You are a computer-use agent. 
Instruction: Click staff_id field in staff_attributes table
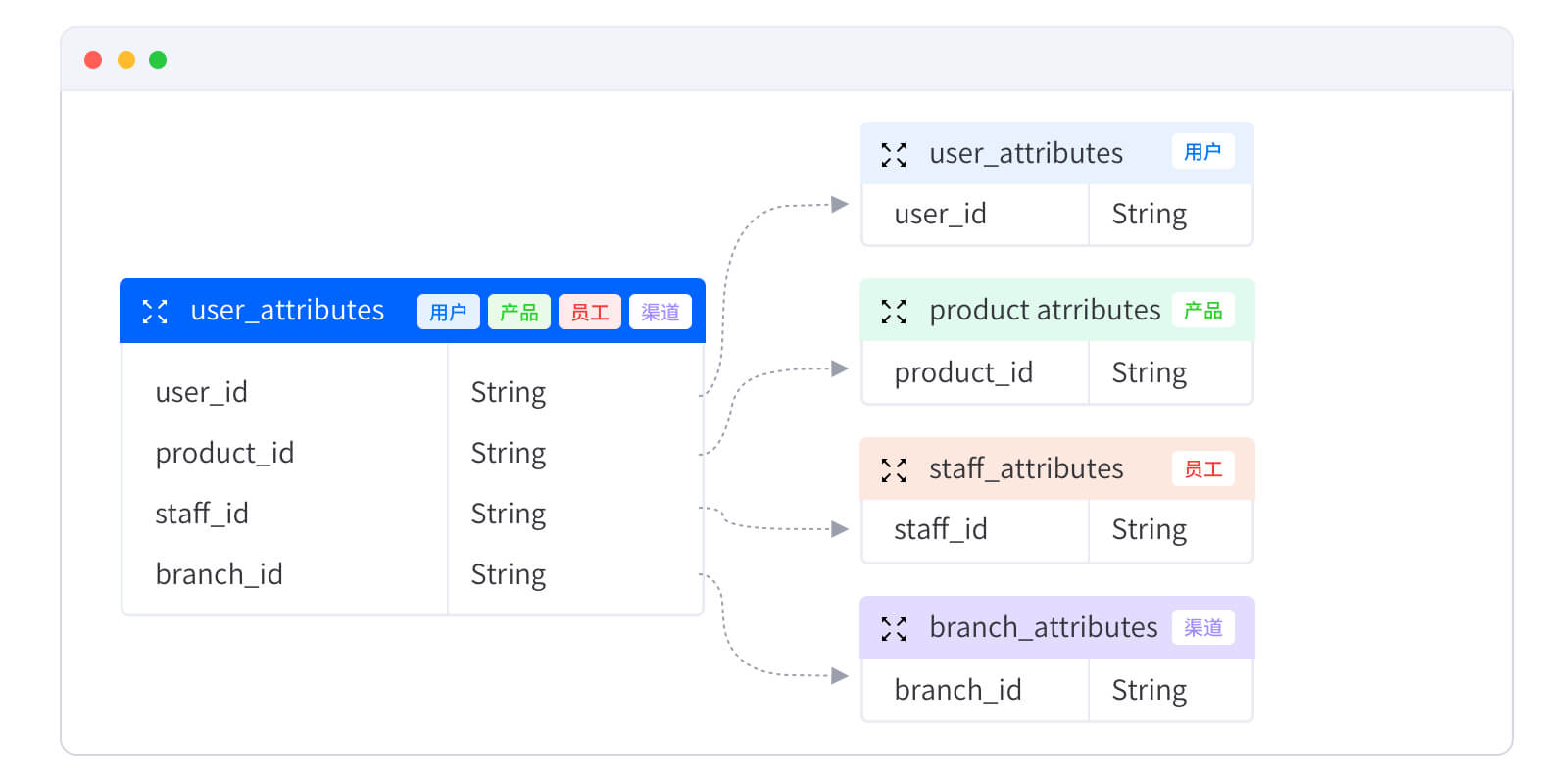pyautogui.click(x=941, y=529)
